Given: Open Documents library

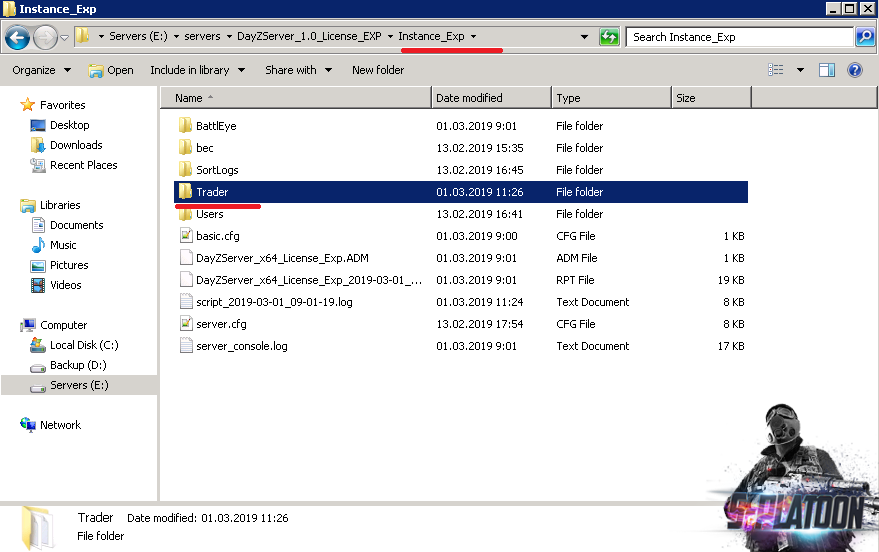Looking at the screenshot, I should (x=77, y=225).
